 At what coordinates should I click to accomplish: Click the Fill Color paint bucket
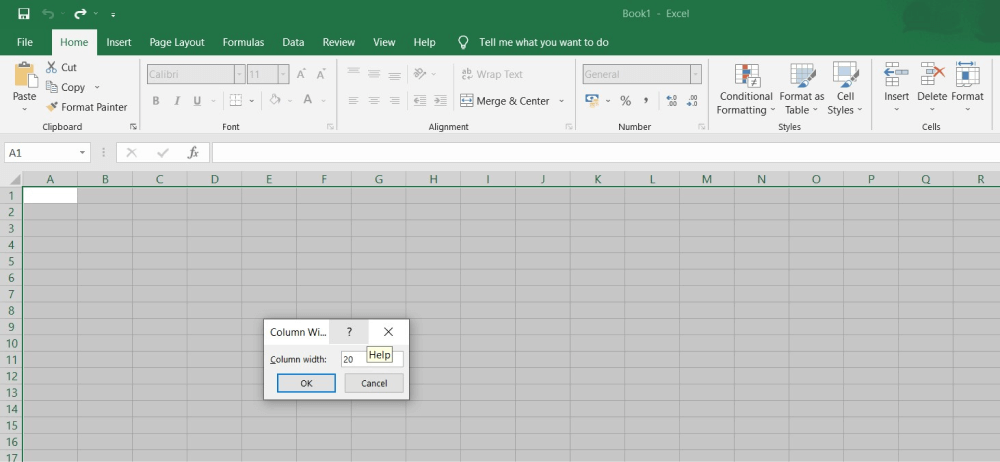pos(275,100)
